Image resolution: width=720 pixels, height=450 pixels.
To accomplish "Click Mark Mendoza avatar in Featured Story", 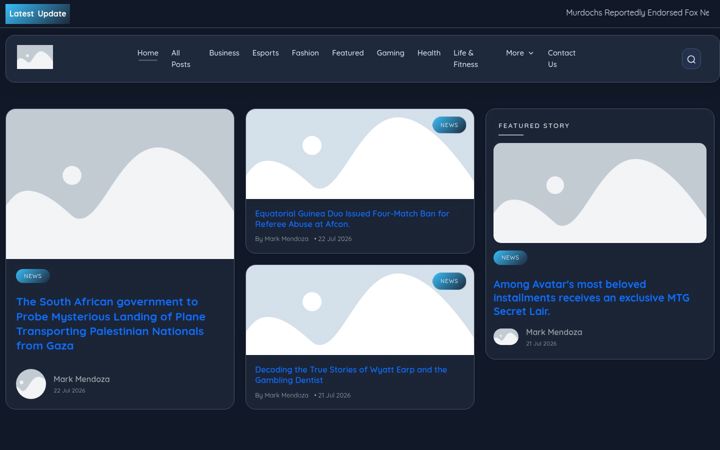I will pos(506,337).
